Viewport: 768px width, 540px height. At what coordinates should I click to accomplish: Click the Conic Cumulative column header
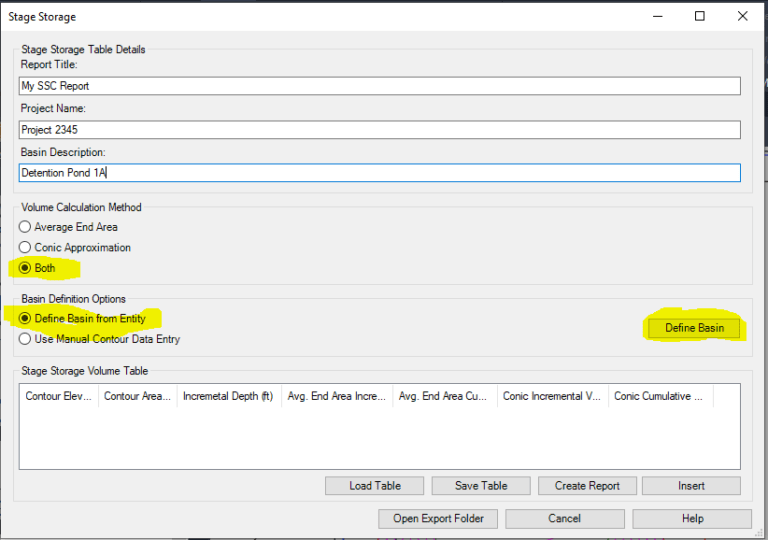[660, 396]
